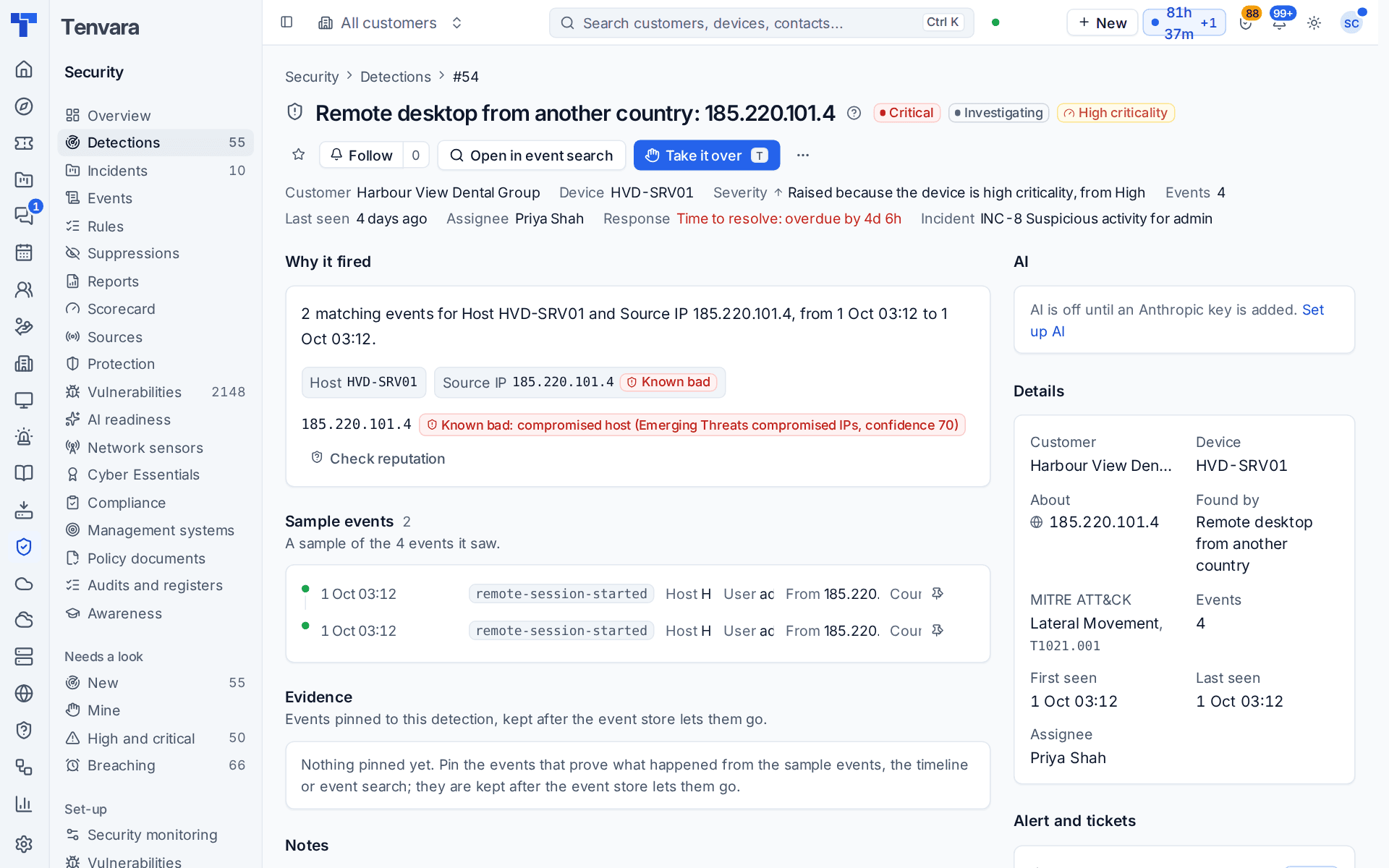This screenshot has width=1389, height=868.
Task: Star this detection as favorite
Action: click(298, 155)
